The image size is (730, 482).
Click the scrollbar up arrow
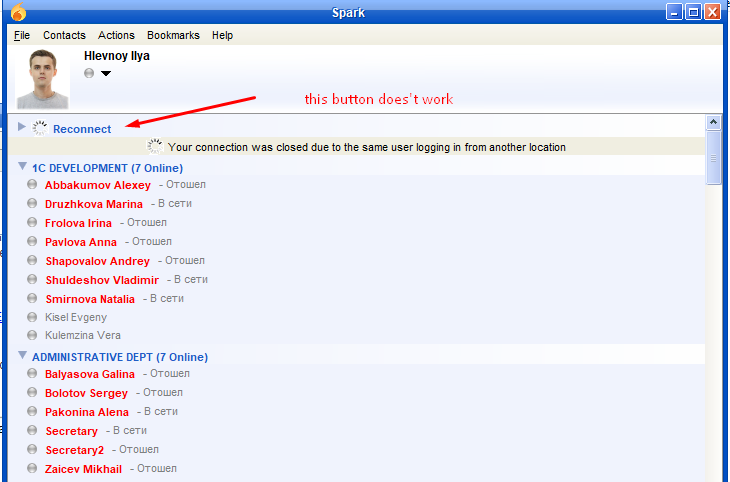click(x=713, y=122)
